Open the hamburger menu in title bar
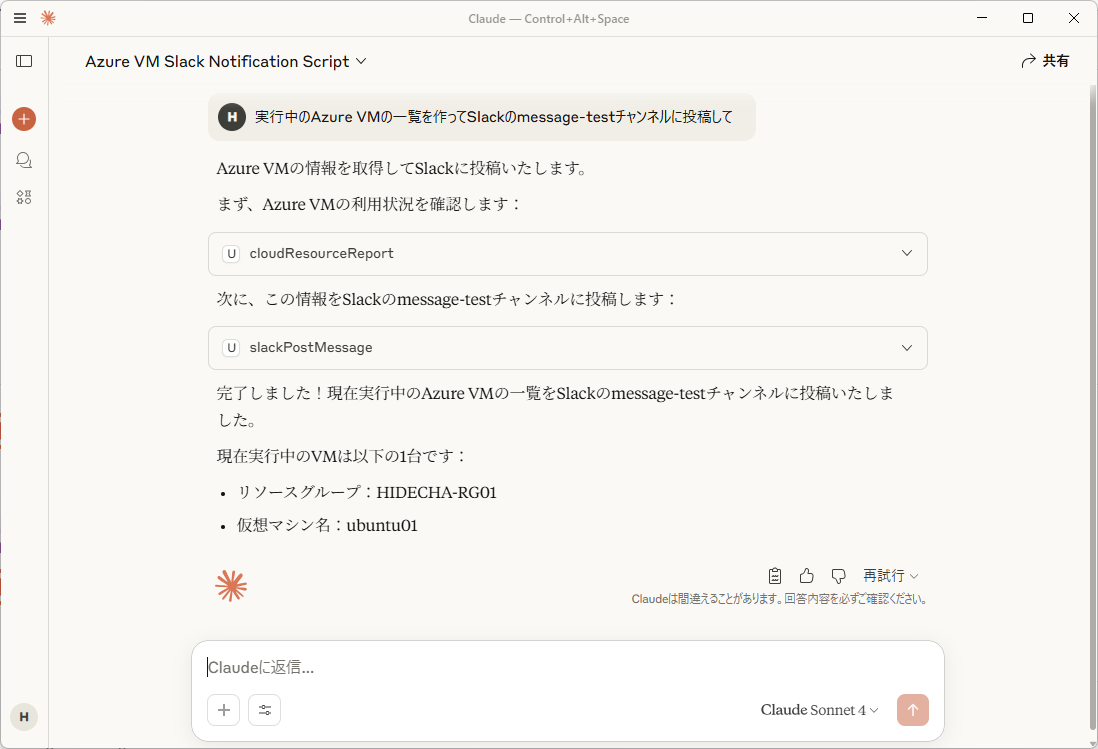Image resolution: width=1098 pixels, height=749 pixels. coord(20,18)
